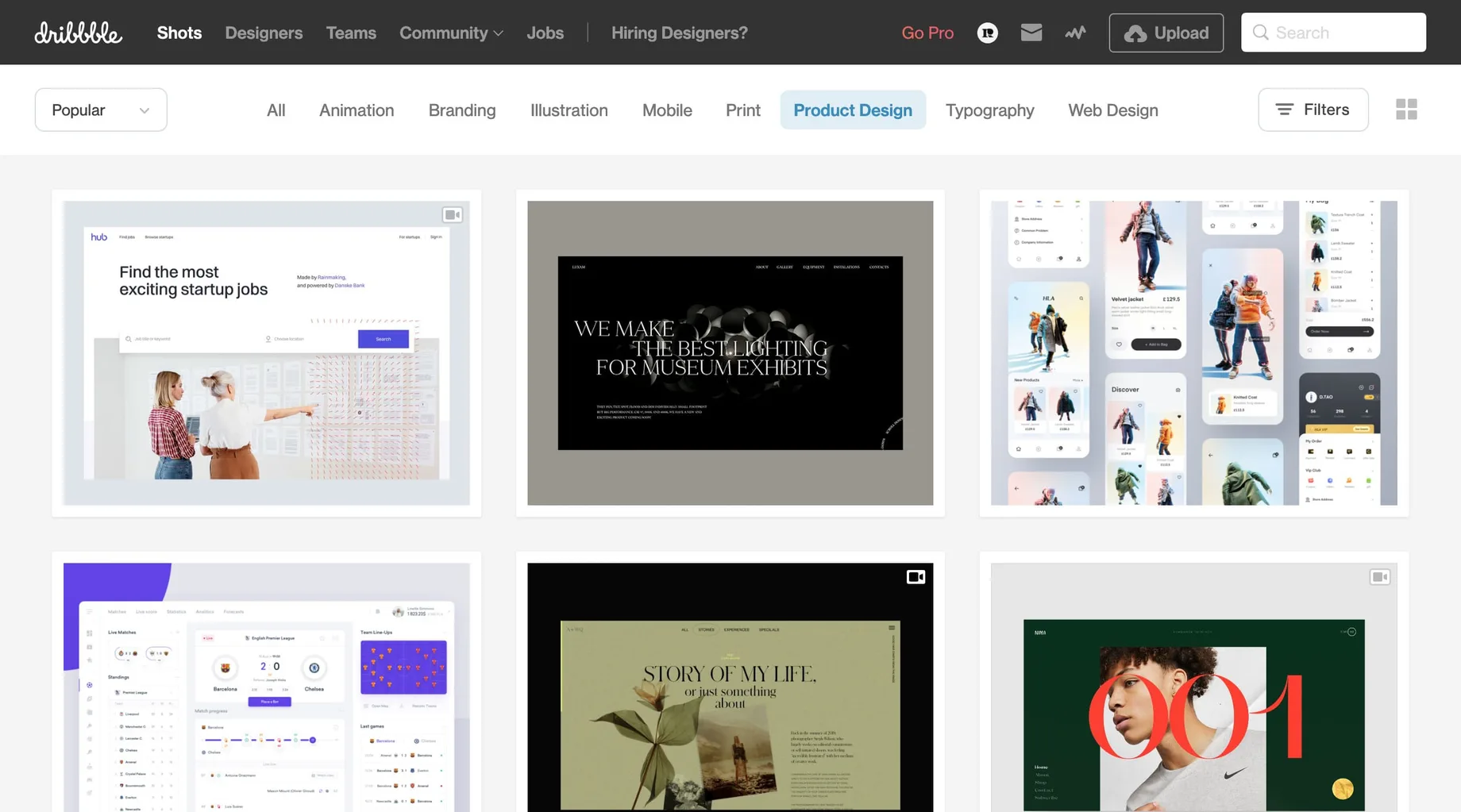Click the grid view layout icon
This screenshot has width=1461, height=812.
click(1406, 110)
